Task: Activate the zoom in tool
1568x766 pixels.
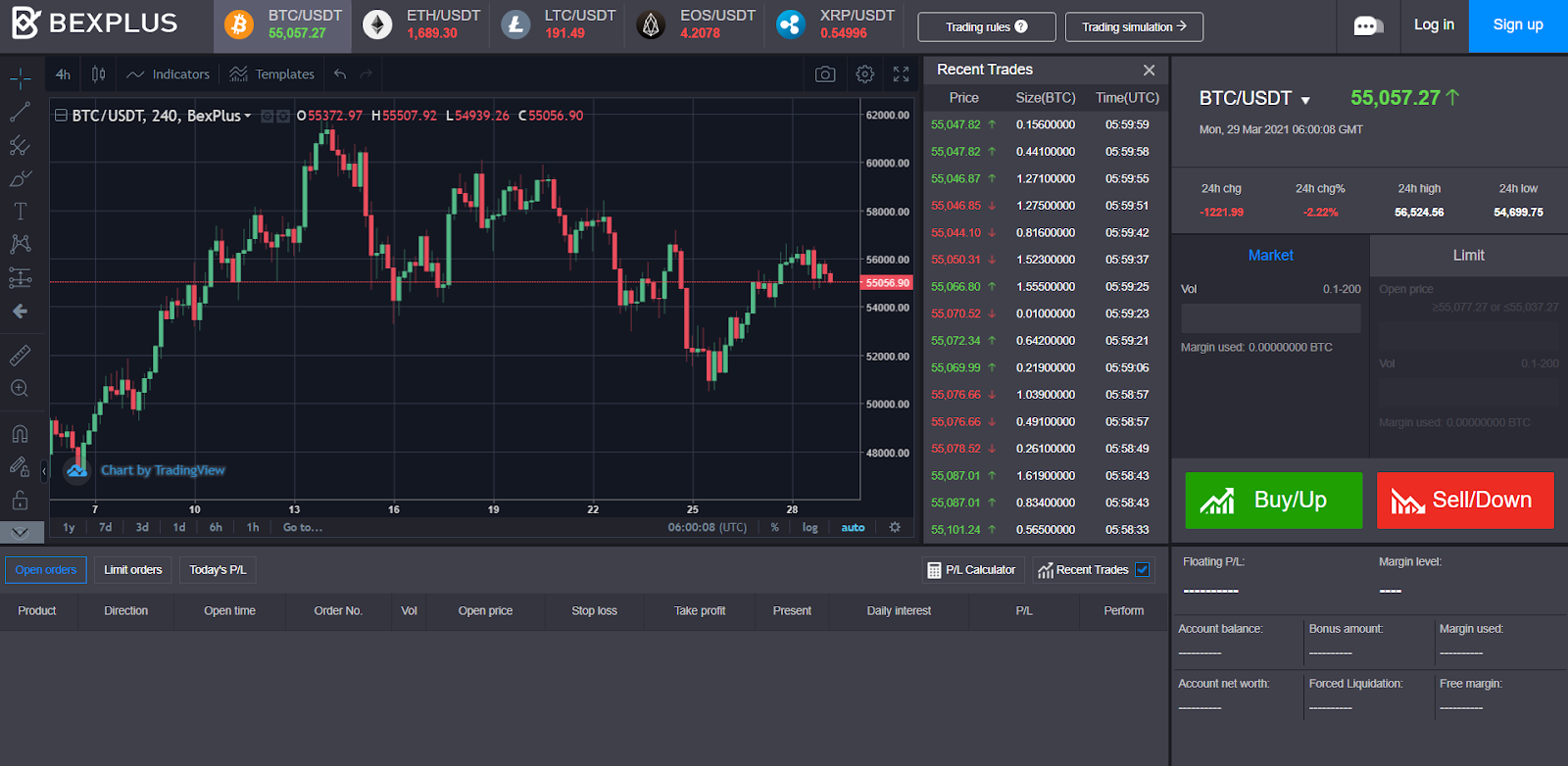Action: point(20,388)
